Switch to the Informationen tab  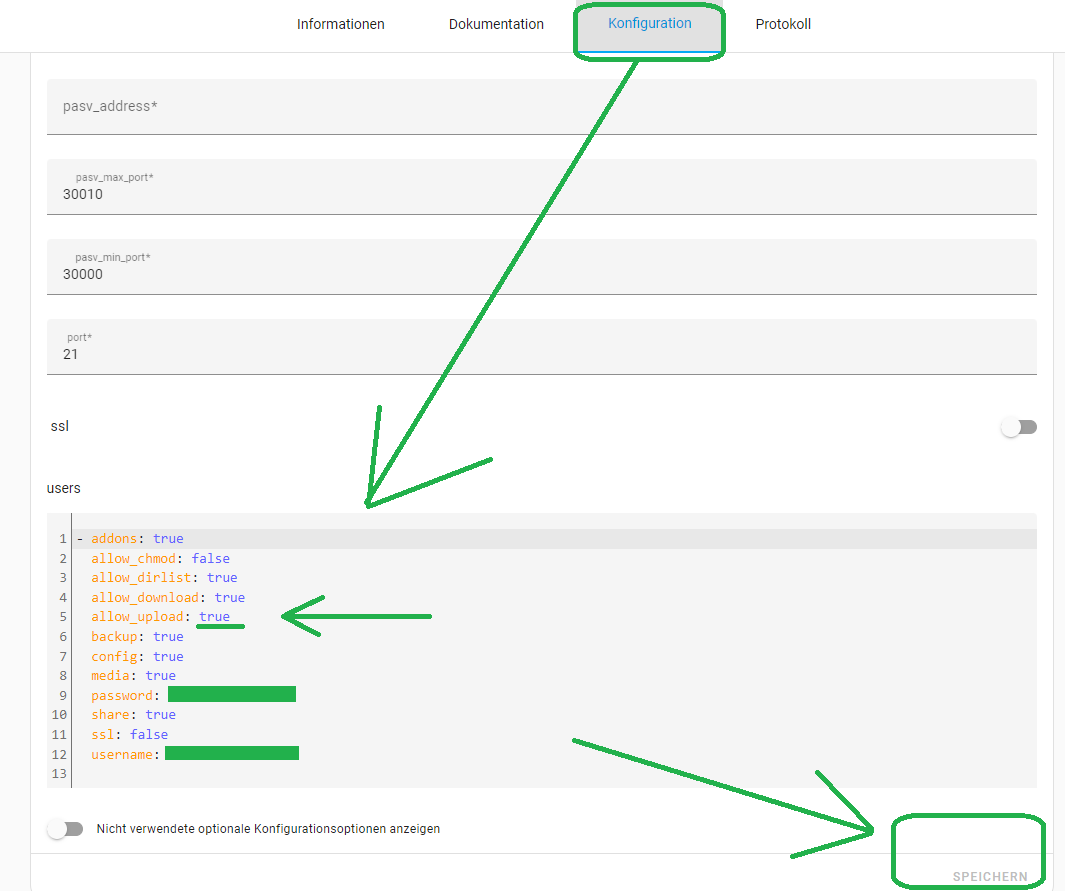pyautogui.click(x=340, y=24)
